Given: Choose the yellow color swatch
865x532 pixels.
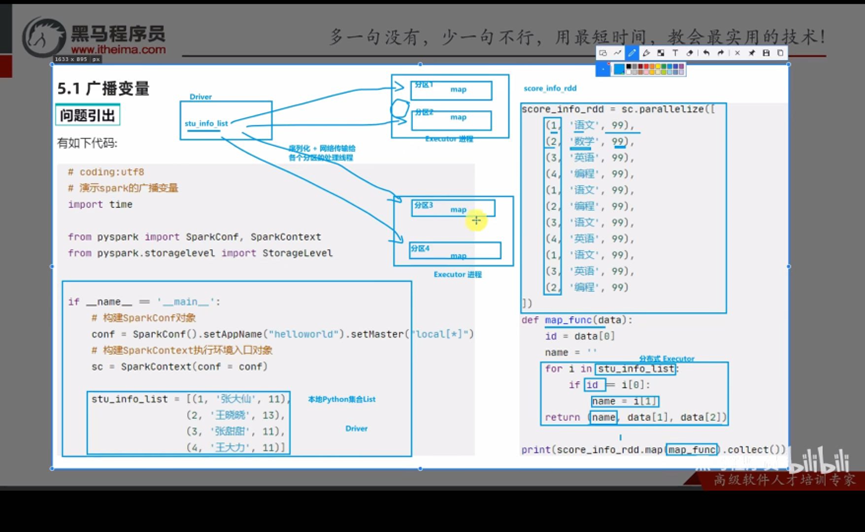Looking at the screenshot, I should (658, 66).
